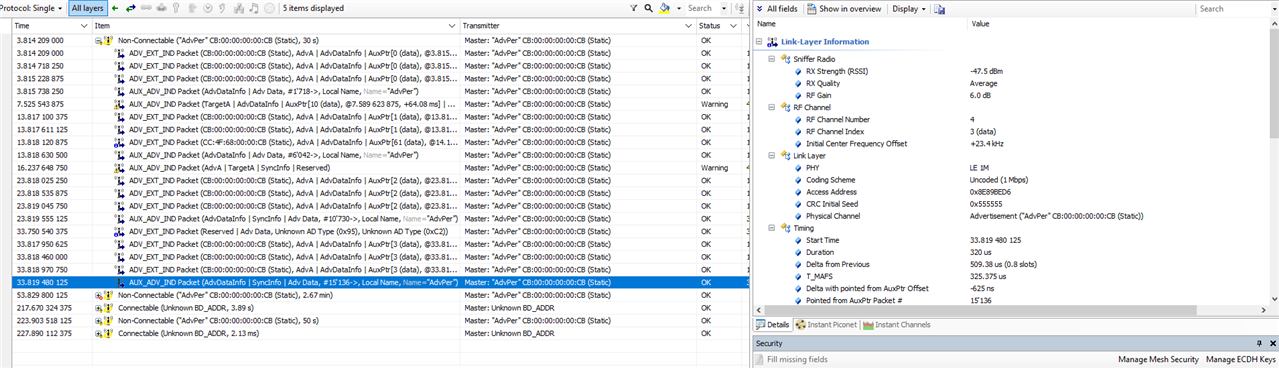Expand the Non-Connectable row at 53.829 800 125
Image resolution: width=1279 pixels, height=368 pixels.
(98, 295)
